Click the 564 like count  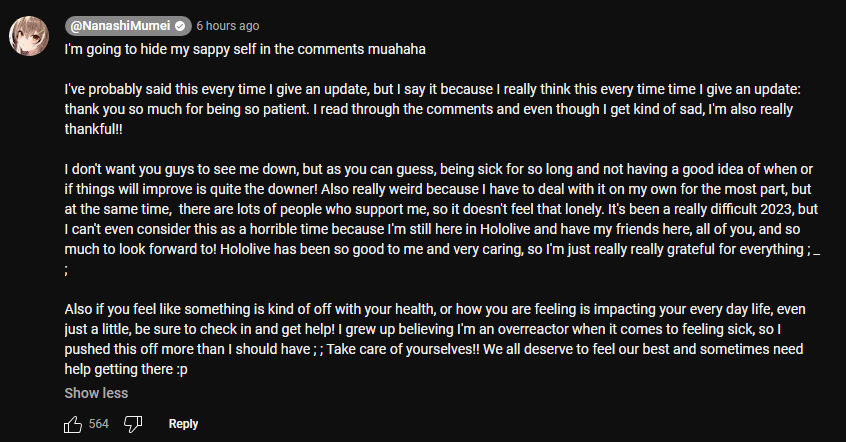click(99, 424)
